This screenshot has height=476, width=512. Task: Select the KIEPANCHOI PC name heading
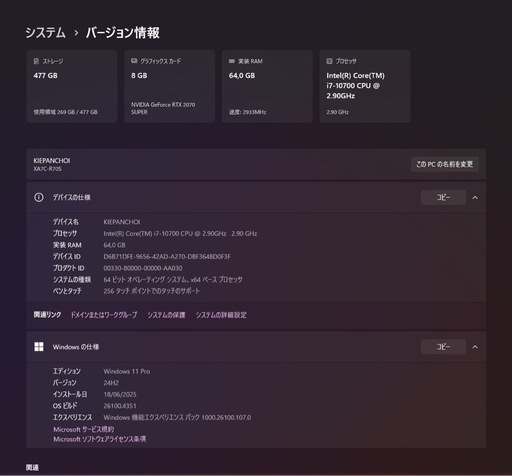[x=52, y=161]
